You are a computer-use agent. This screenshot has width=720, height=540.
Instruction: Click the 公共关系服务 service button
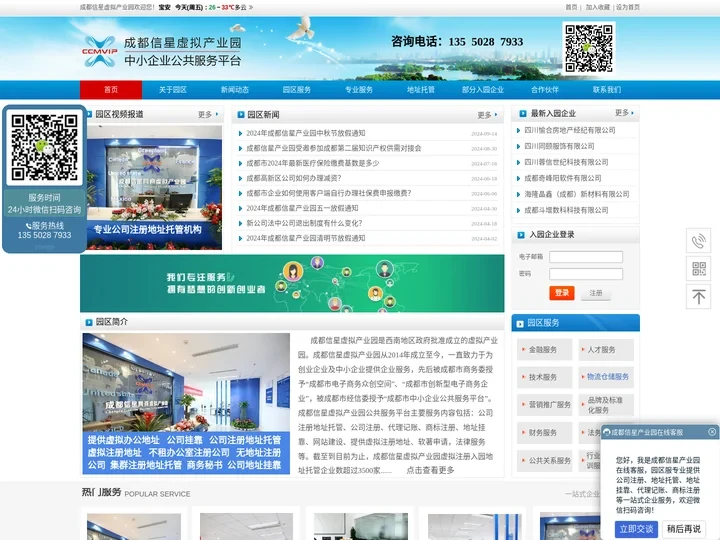[545, 461]
